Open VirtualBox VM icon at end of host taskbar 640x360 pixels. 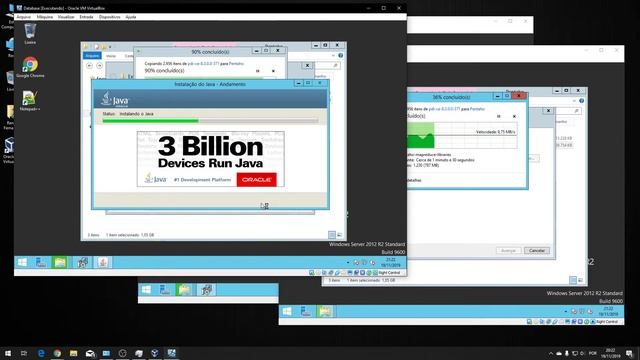(171, 353)
